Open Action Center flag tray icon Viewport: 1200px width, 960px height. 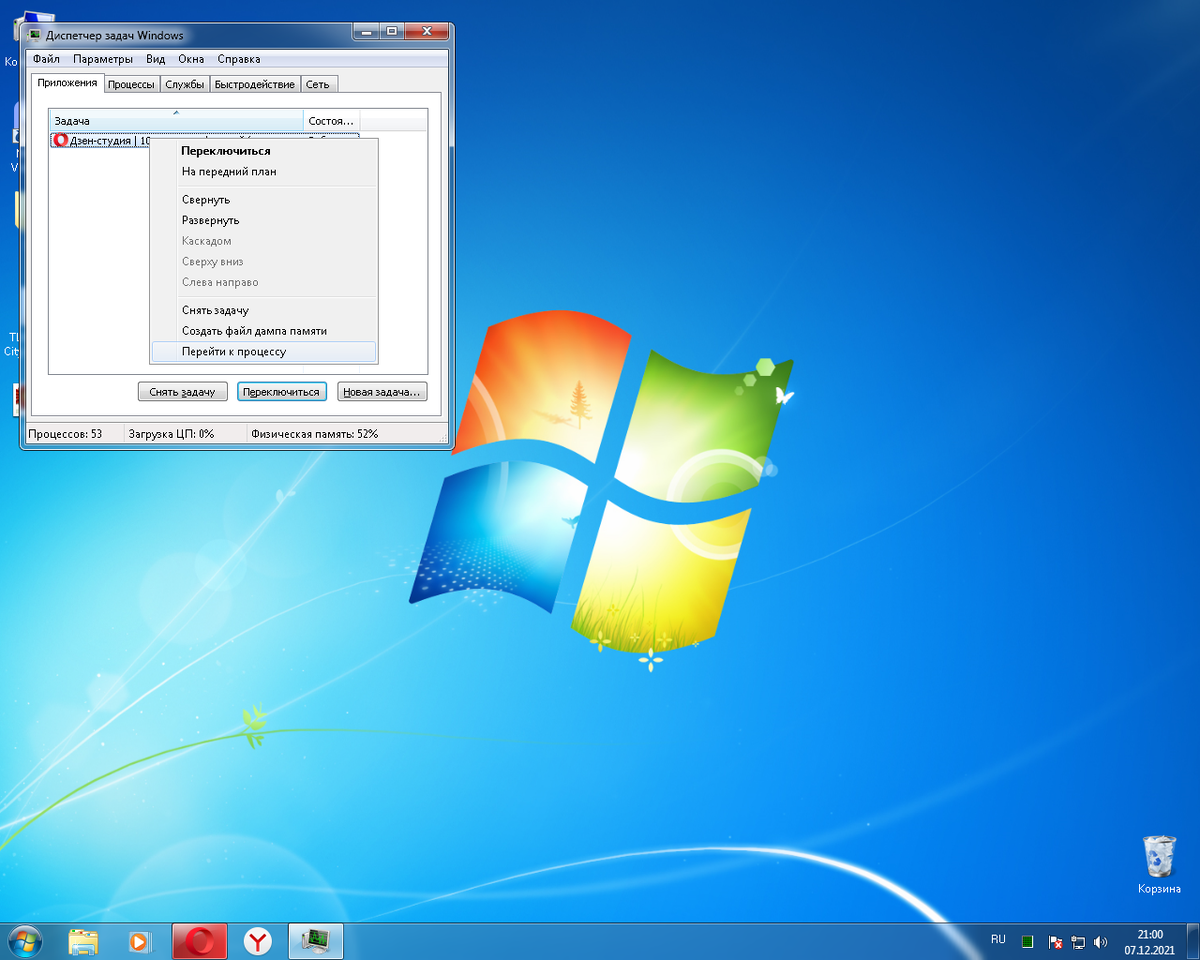coord(1055,941)
